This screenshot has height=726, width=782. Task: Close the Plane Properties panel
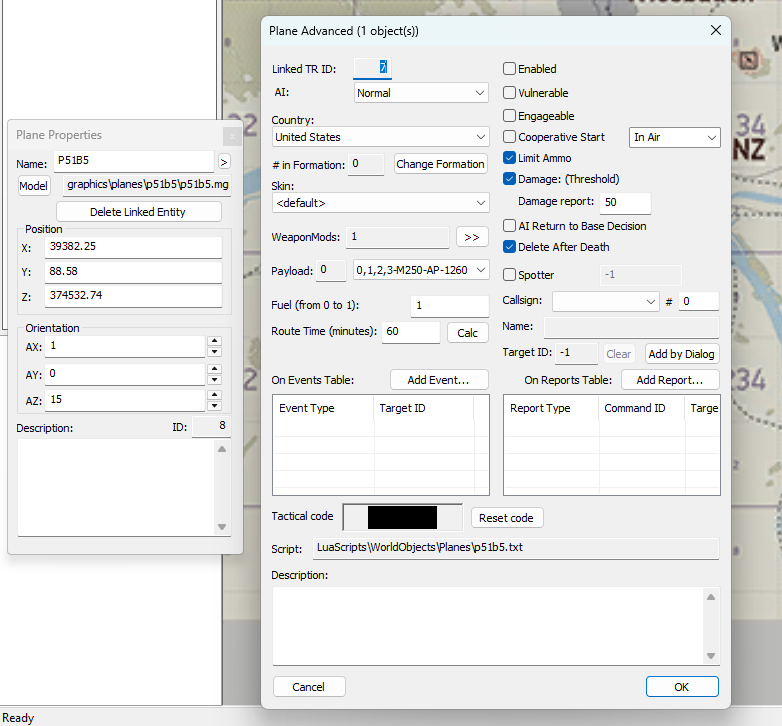(x=231, y=135)
